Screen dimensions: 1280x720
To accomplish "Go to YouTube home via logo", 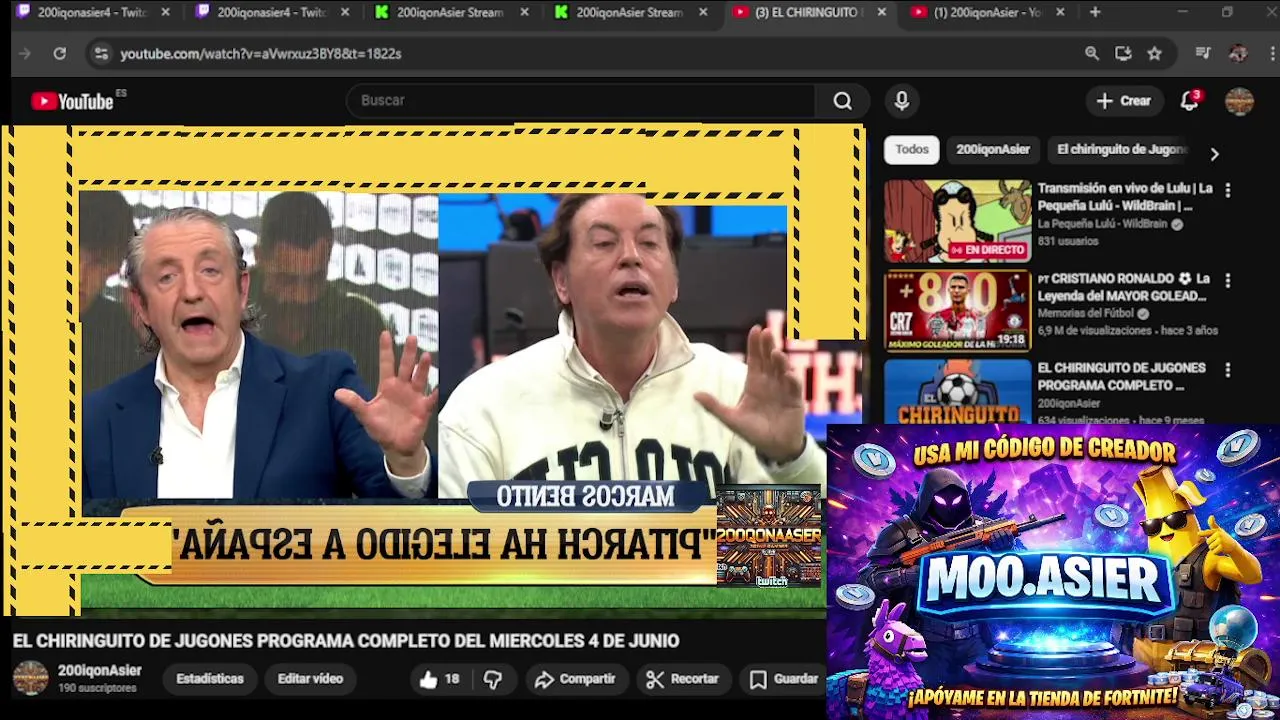I will pos(72,101).
